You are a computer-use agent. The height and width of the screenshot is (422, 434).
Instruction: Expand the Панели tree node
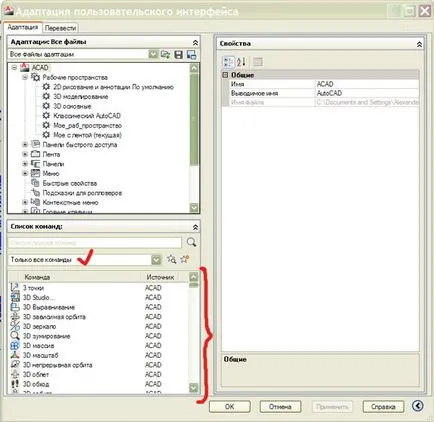point(25,164)
